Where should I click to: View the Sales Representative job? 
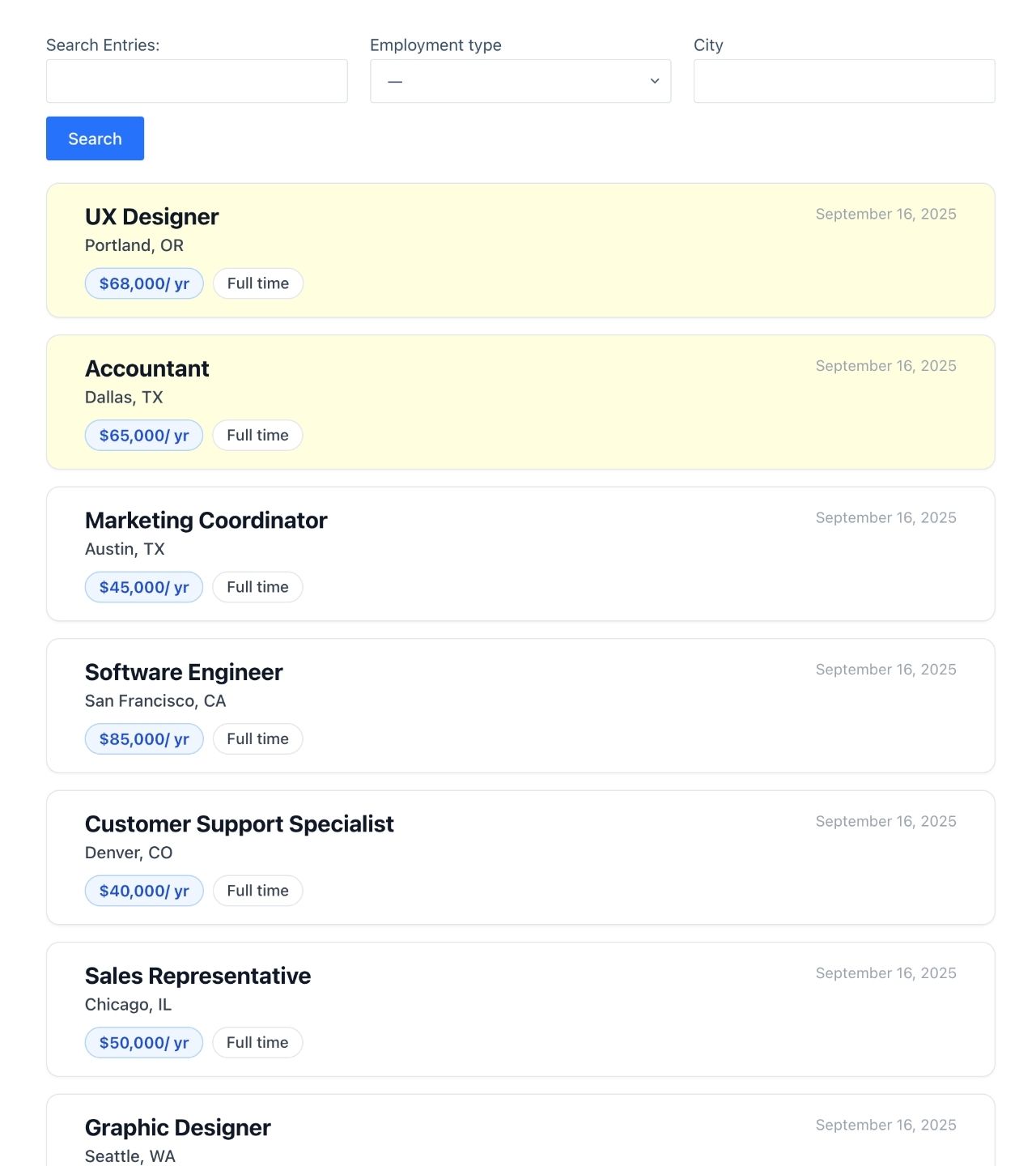pyautogui.click(x=197, y=977)
